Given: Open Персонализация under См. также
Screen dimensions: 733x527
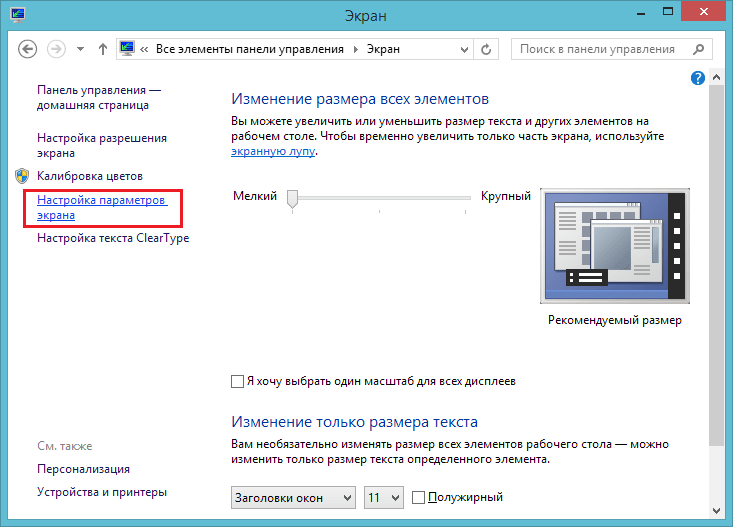Looking at the screenshot, I should [x=83, y=469].
